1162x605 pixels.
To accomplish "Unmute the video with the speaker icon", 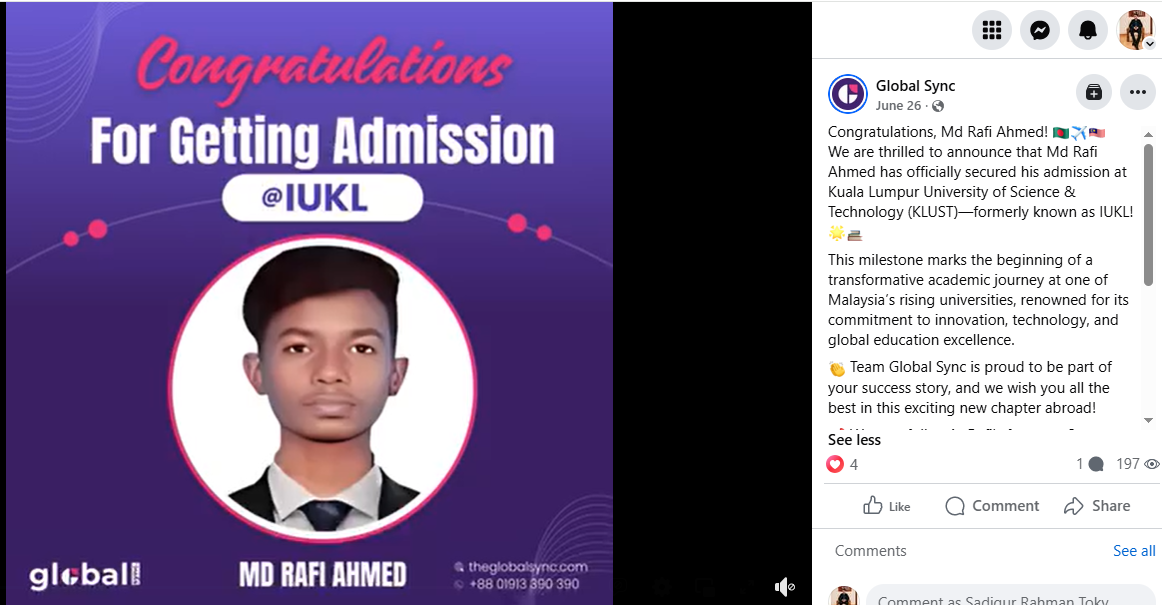I will click(x=785, y=587).
